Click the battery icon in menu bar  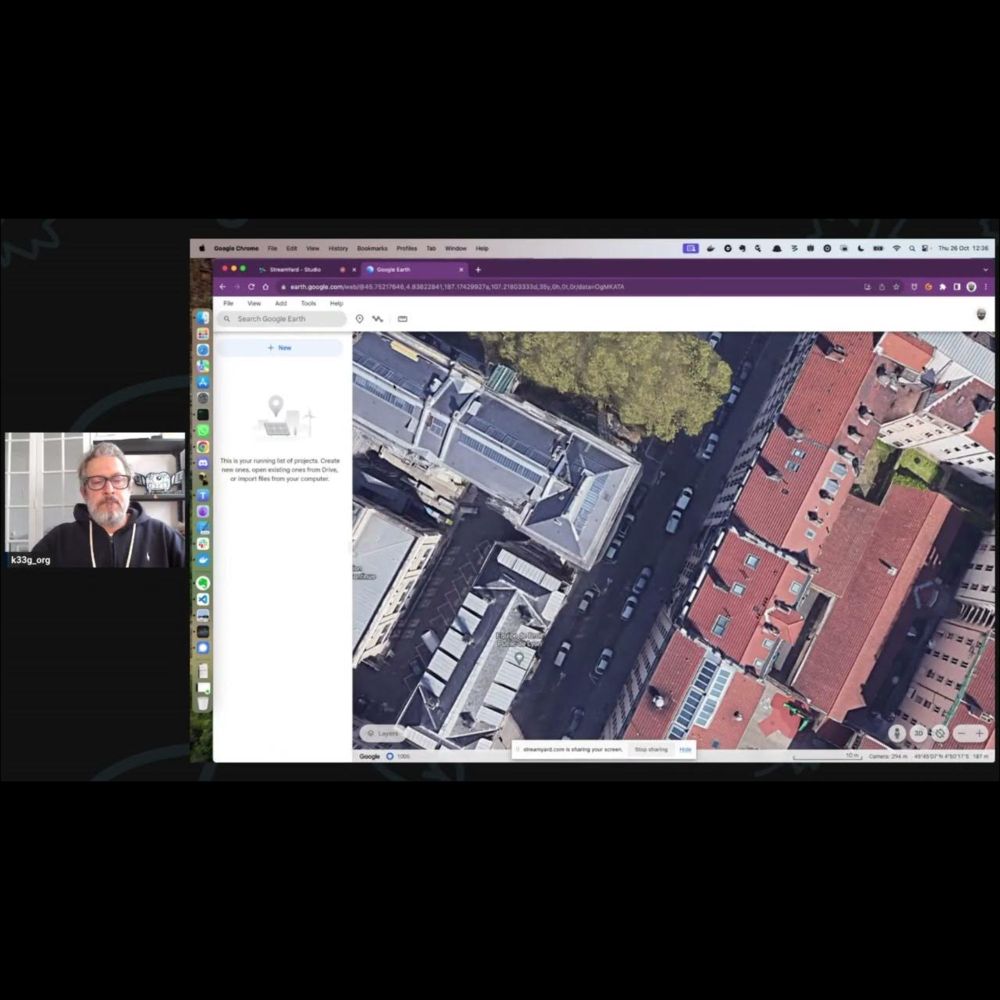tap(878, 249)
